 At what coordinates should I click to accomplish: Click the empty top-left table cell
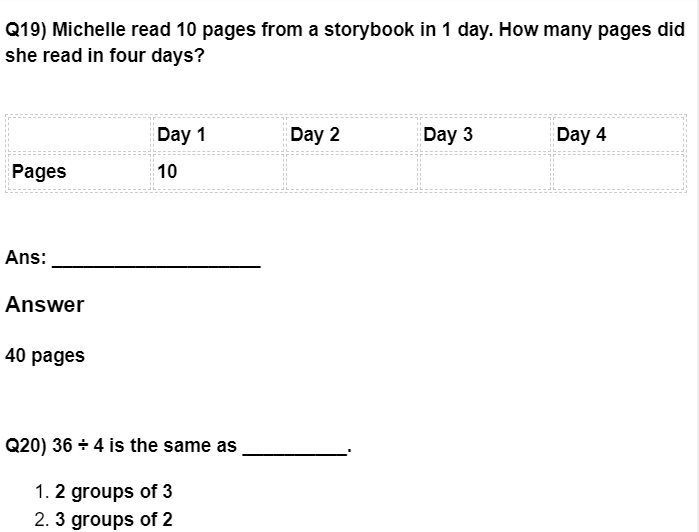tap(79, 134)
